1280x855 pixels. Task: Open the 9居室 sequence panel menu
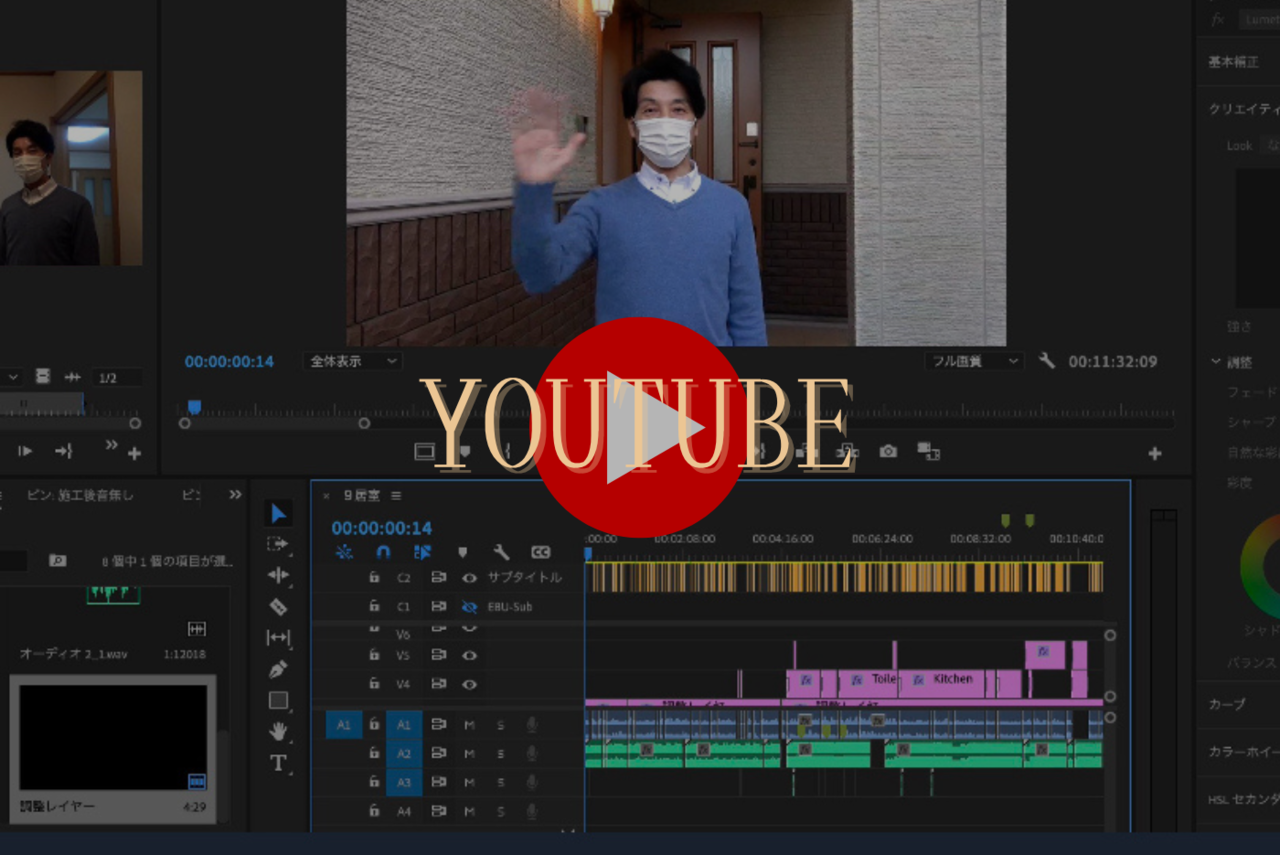pyautogui.click(x=396, y=495)
